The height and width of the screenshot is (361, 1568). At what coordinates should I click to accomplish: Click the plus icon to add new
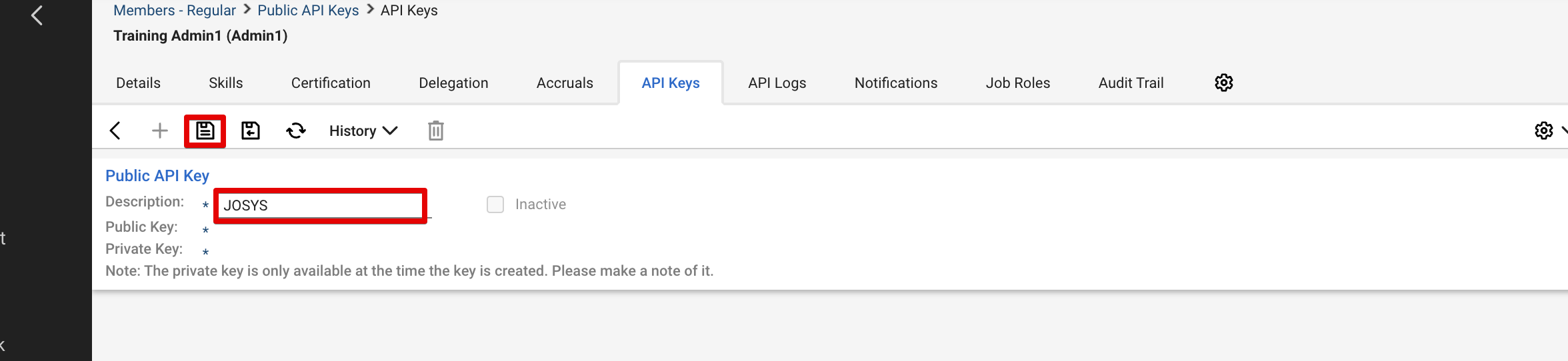click(x=160, y=131)
